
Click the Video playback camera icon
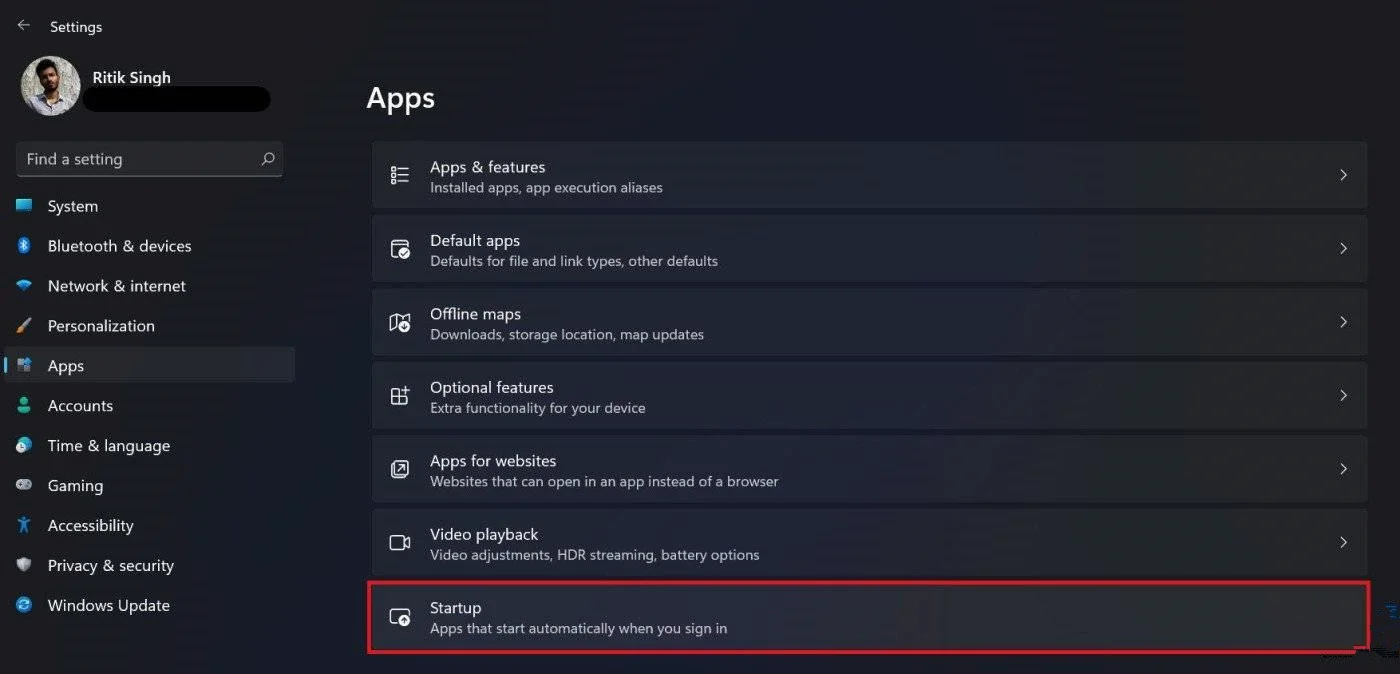click(400, 543)
